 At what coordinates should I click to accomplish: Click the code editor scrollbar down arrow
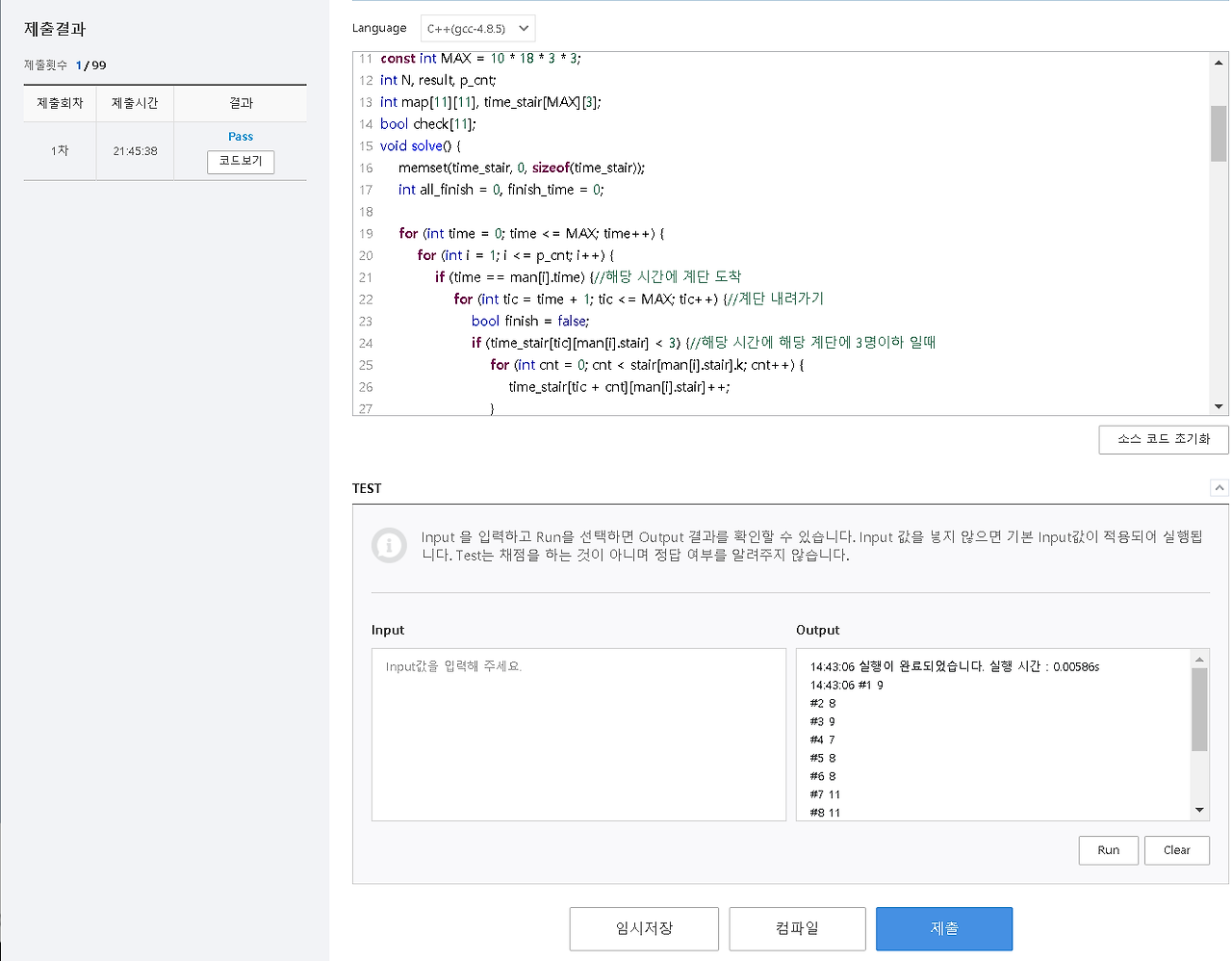coord(1218,405)
